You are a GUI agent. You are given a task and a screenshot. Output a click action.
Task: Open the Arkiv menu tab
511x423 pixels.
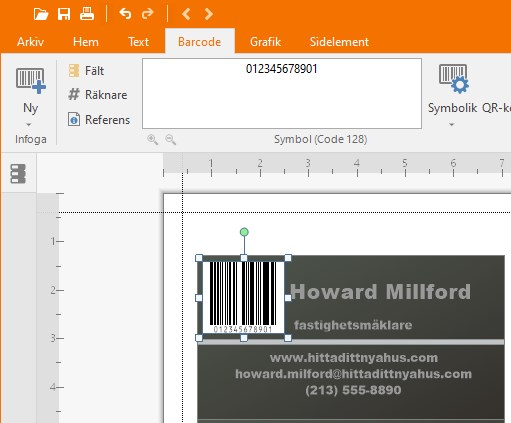[30, 42]
